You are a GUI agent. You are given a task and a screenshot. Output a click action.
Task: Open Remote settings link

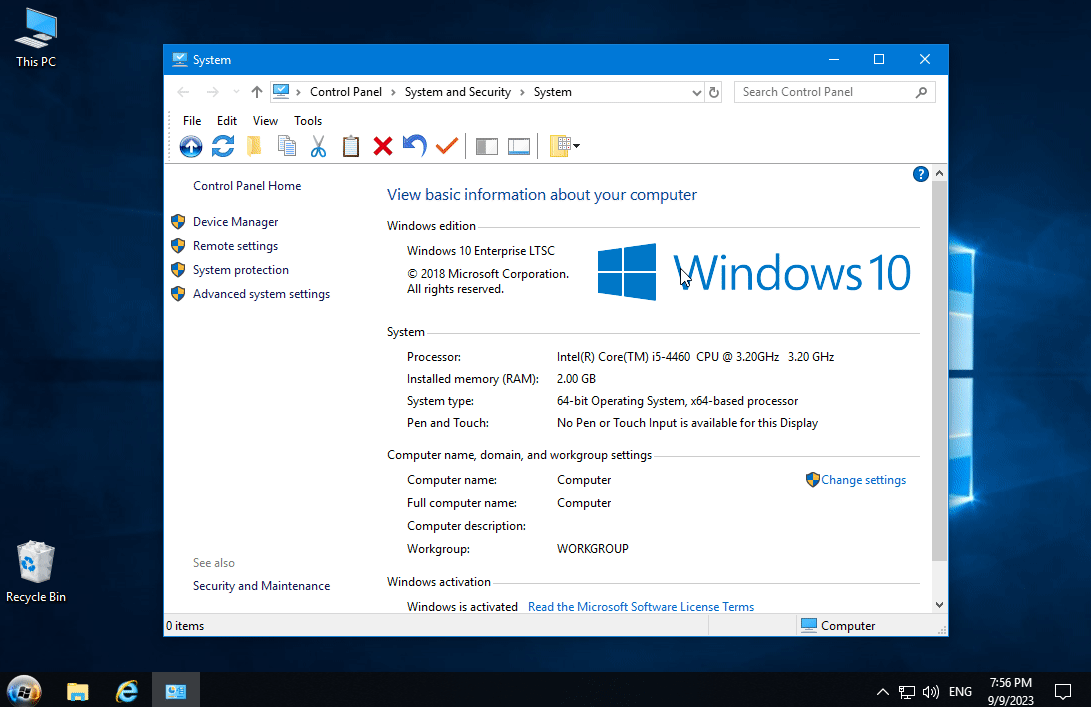[x=235, y=246]
